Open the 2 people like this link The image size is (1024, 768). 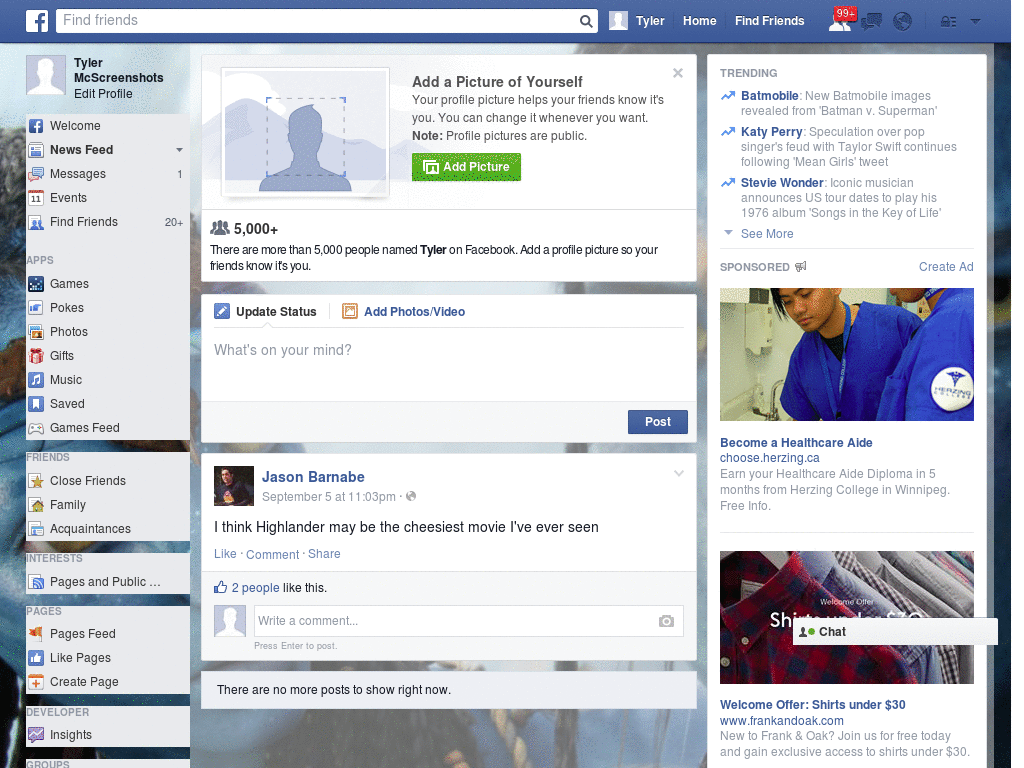(x=255, y=588)
